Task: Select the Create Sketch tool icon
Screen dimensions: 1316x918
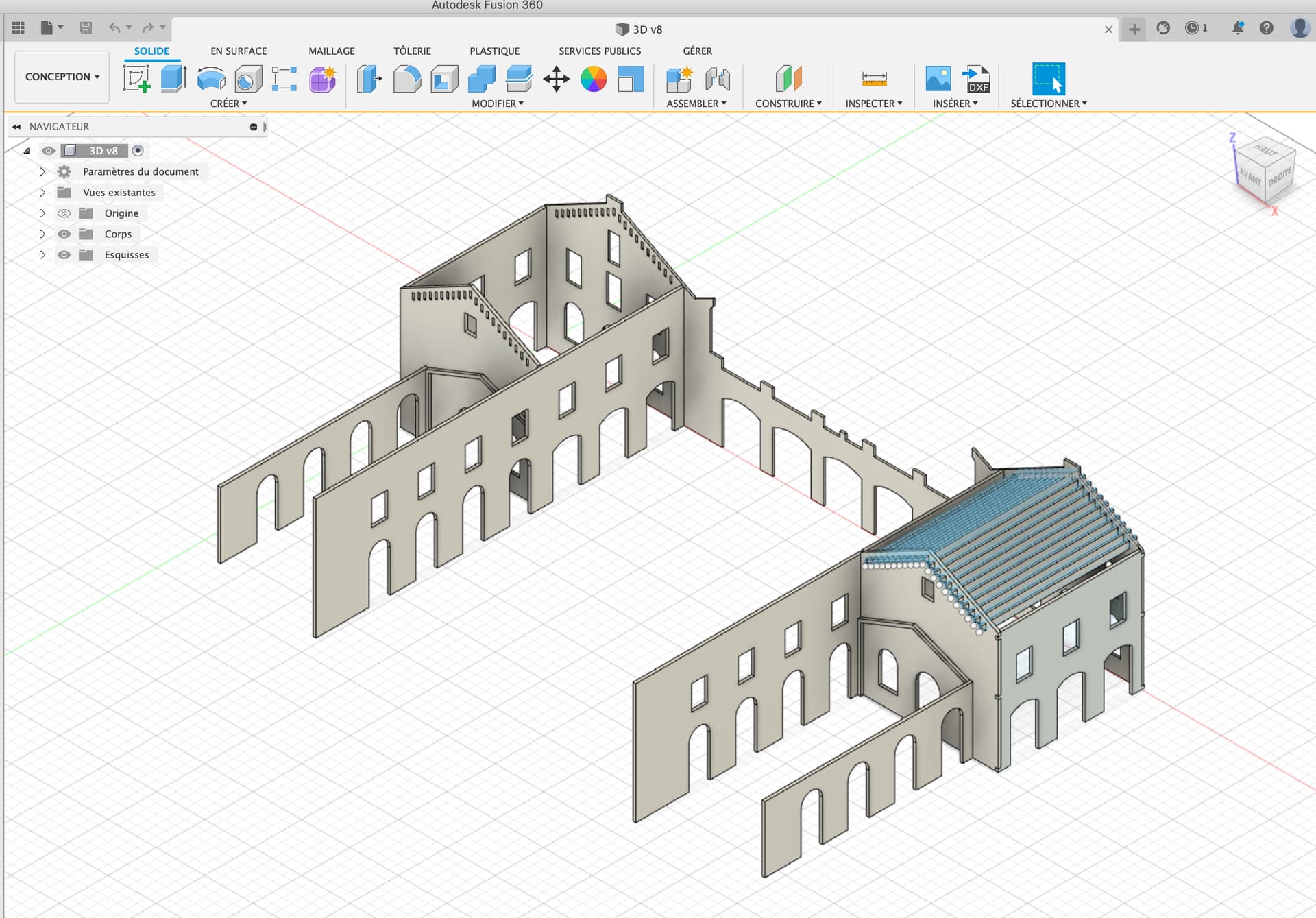Action: (137, 79)
